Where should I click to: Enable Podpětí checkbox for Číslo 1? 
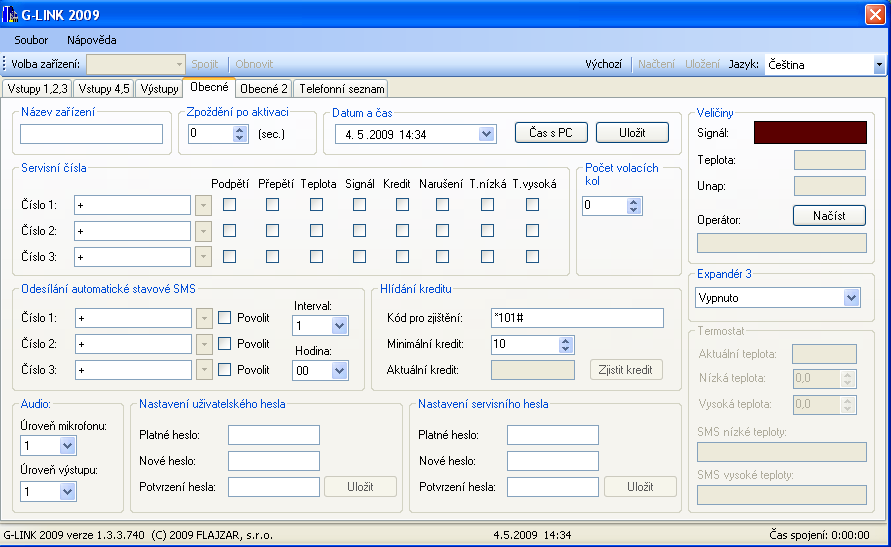[230, 204]
